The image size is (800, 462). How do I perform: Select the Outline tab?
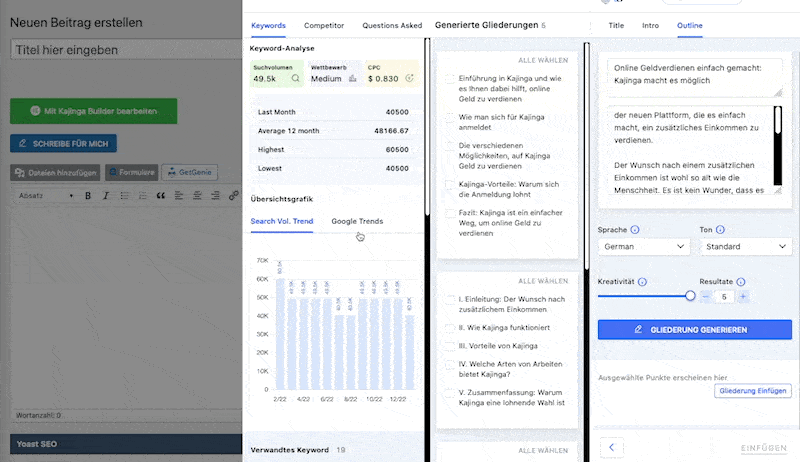[x=689, y=25]
